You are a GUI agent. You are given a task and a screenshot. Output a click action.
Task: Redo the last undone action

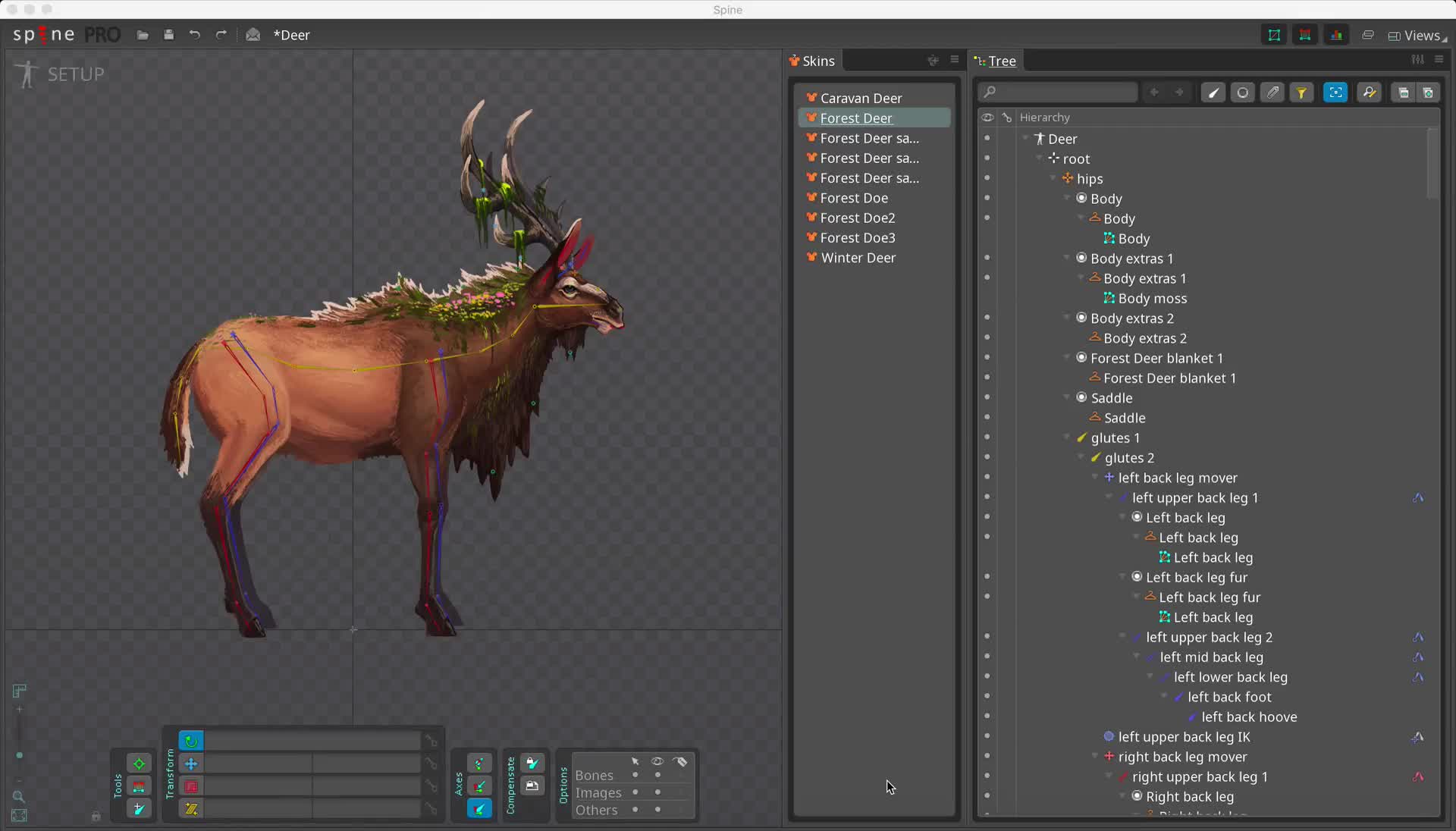tap(221, 35)
